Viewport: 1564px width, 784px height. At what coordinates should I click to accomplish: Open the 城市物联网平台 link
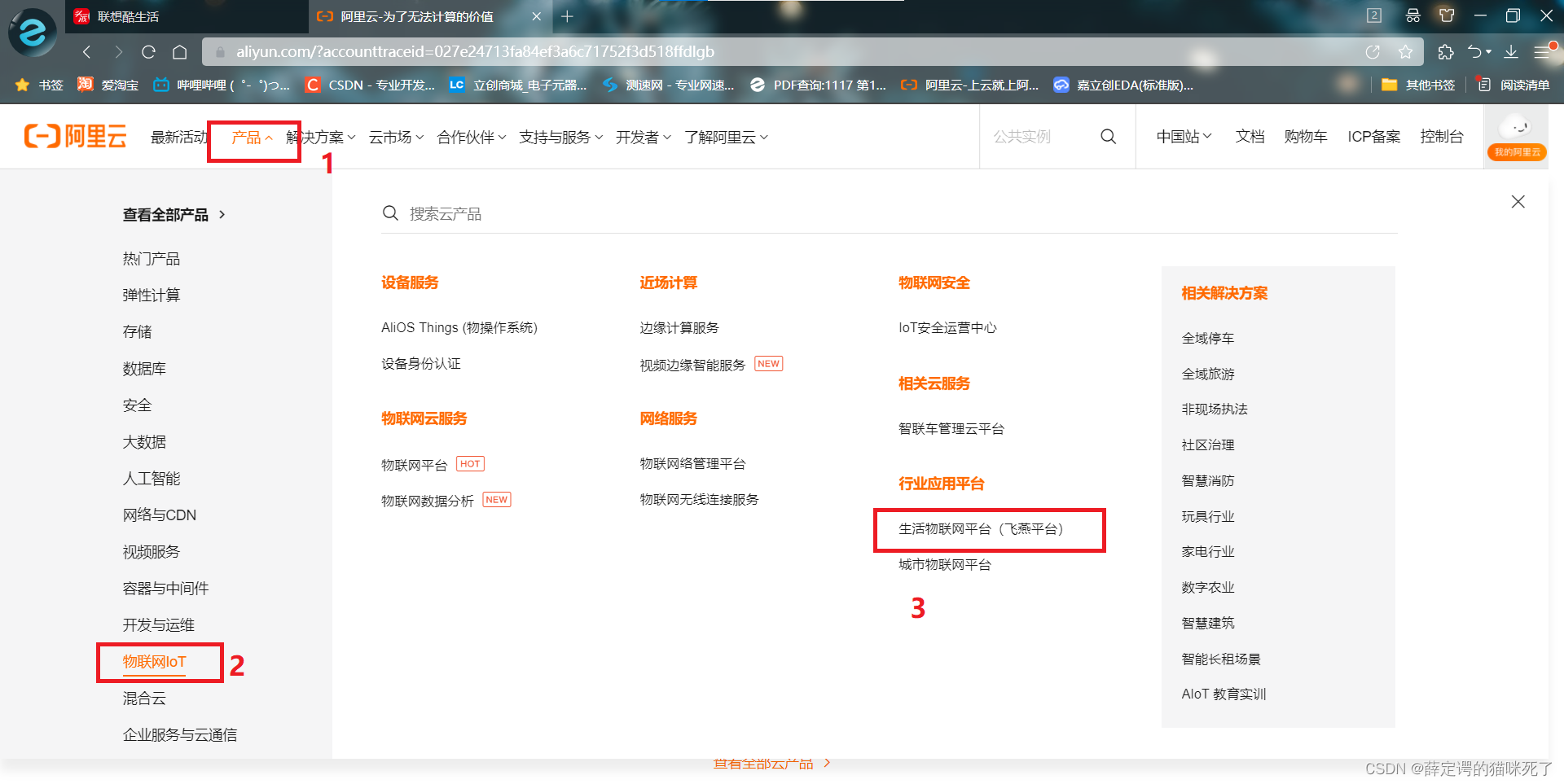(945, 565)
